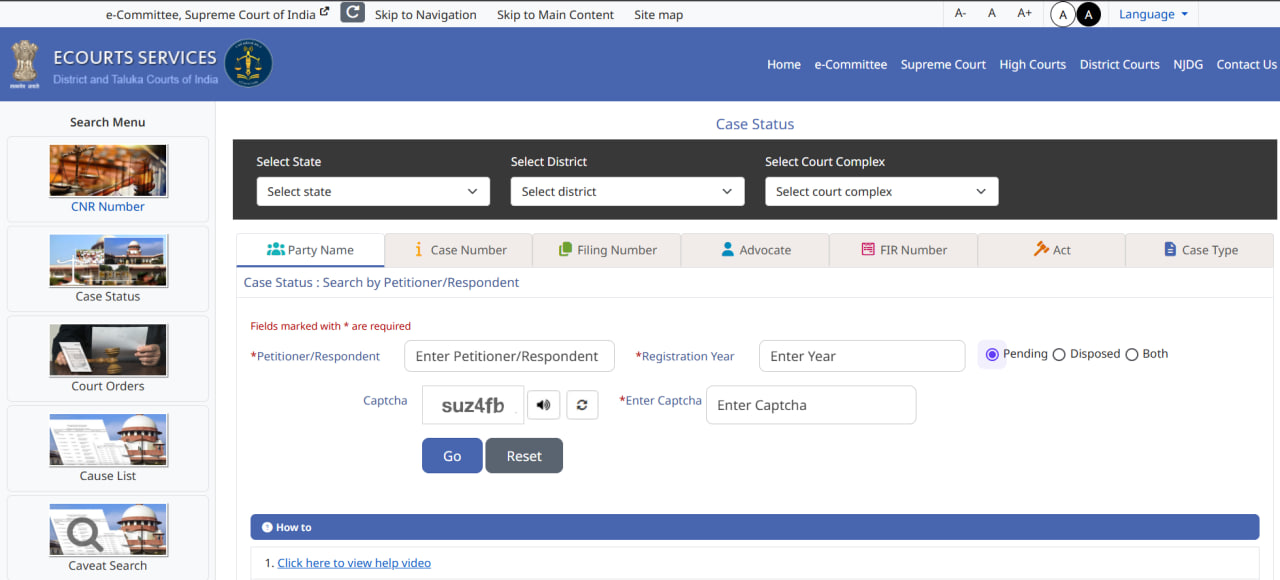Play the captcha audio
Screen dimensions: 1280x580
[543, 404]
